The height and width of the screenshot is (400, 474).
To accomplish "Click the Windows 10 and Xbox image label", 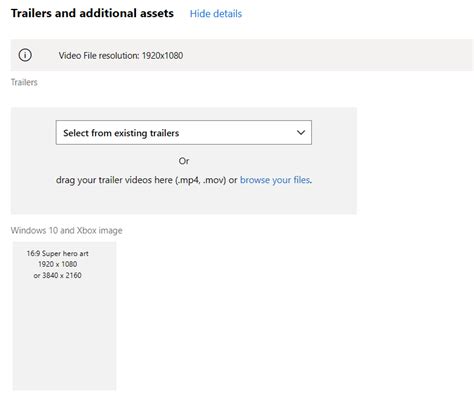I will [66, 230].
